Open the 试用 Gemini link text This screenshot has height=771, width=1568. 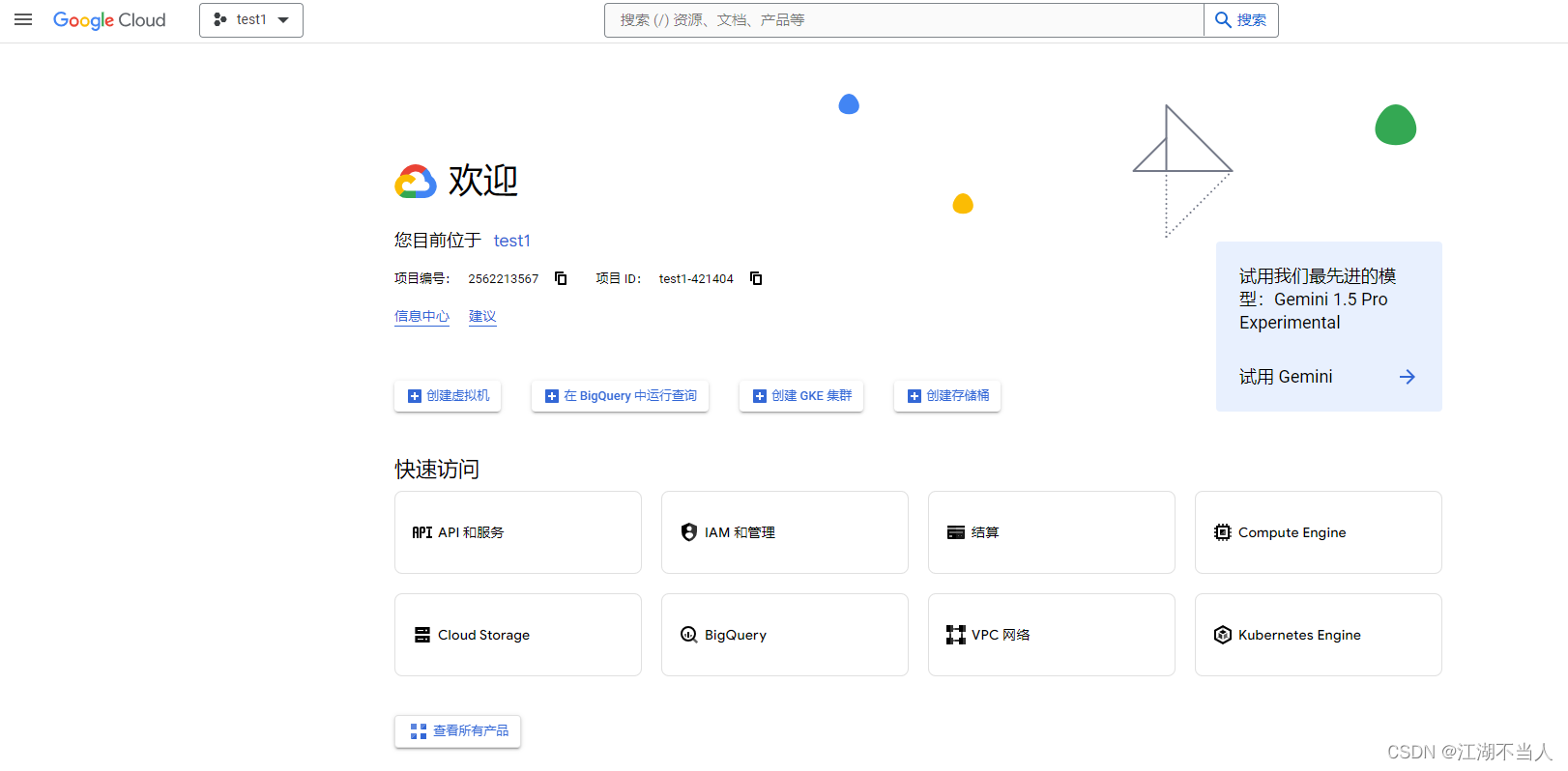click(x=1286, y=377)
